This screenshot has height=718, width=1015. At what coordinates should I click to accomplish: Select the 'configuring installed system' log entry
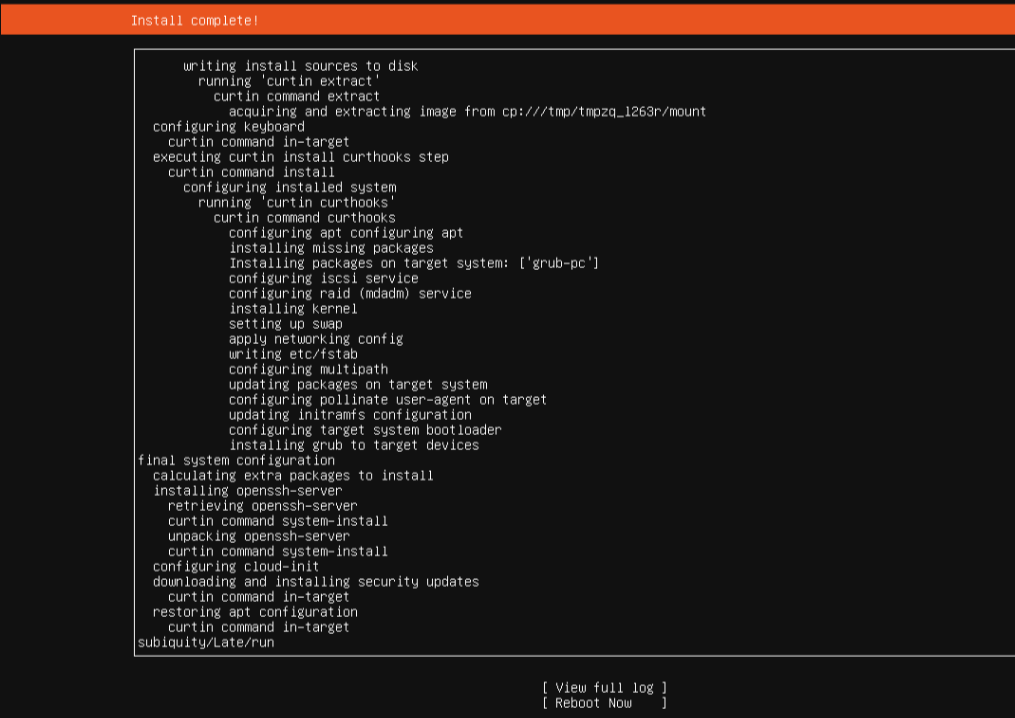[289, 187]
